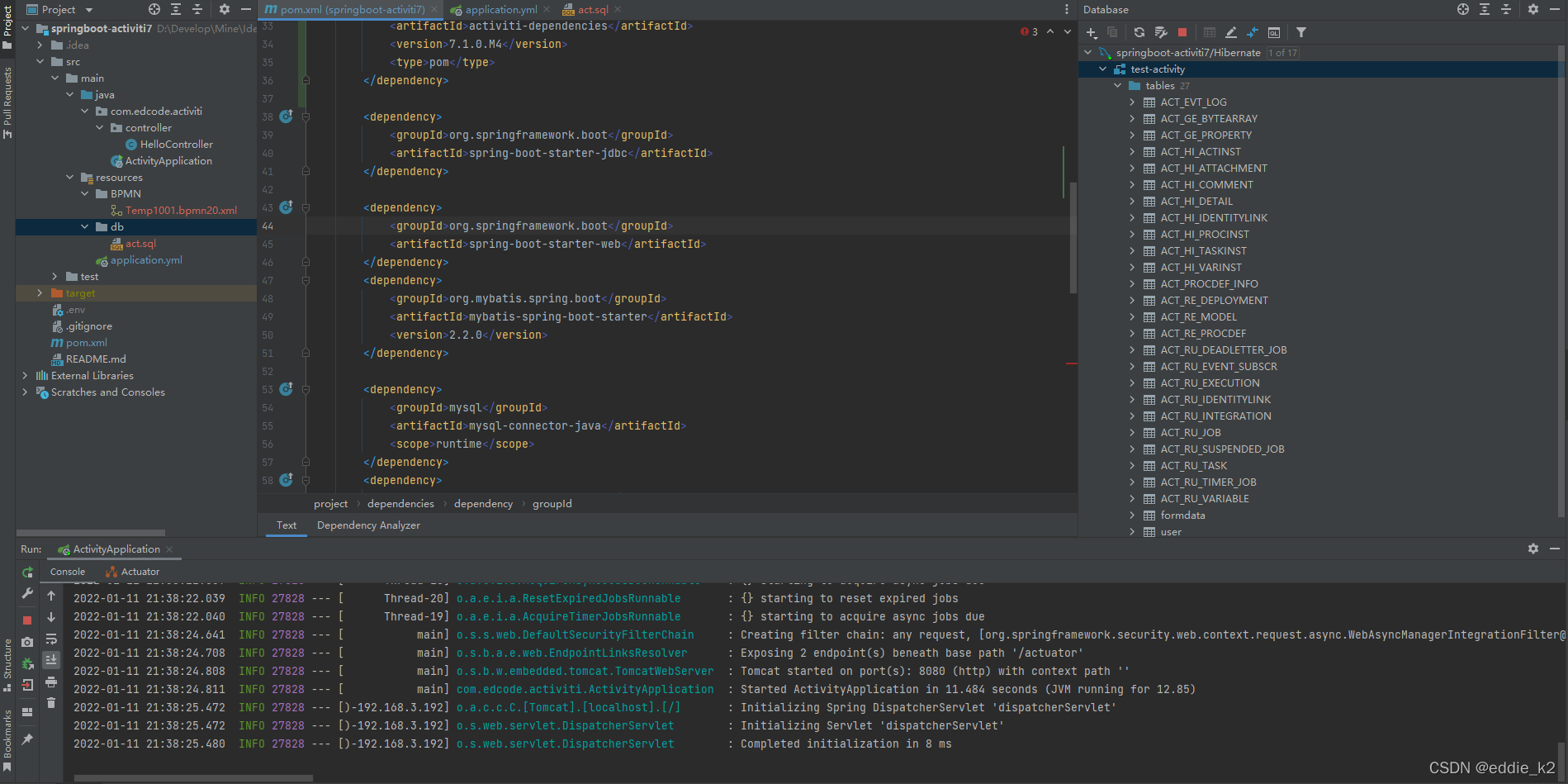This screenshot has width=1568, height=784.
Task: Collapse the tables group in Database
Action: click(1118, 86)
